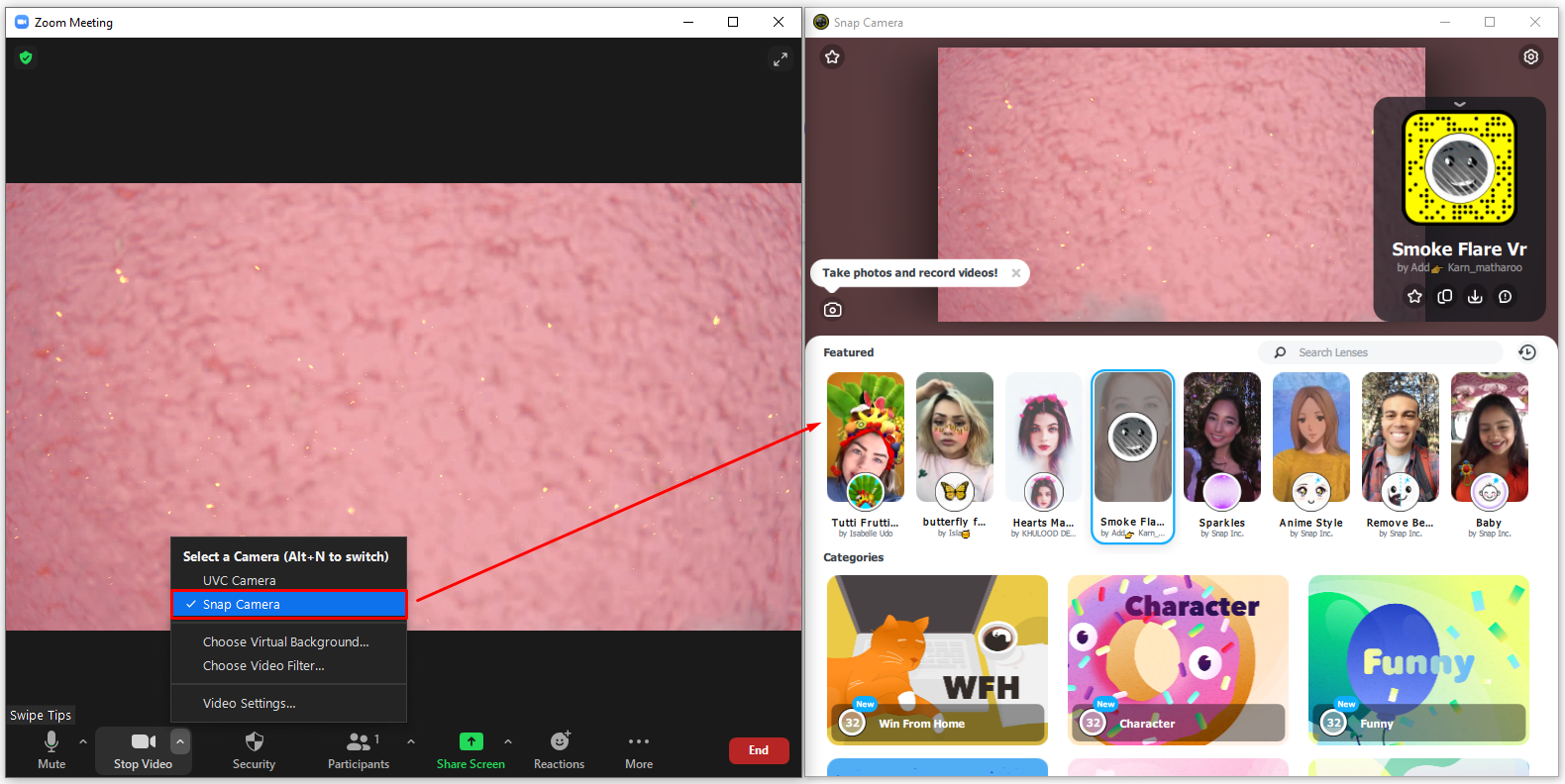Dismiss the Take photos and record videos tip
The image size is (1565, 784).
tap(1016, 273)
